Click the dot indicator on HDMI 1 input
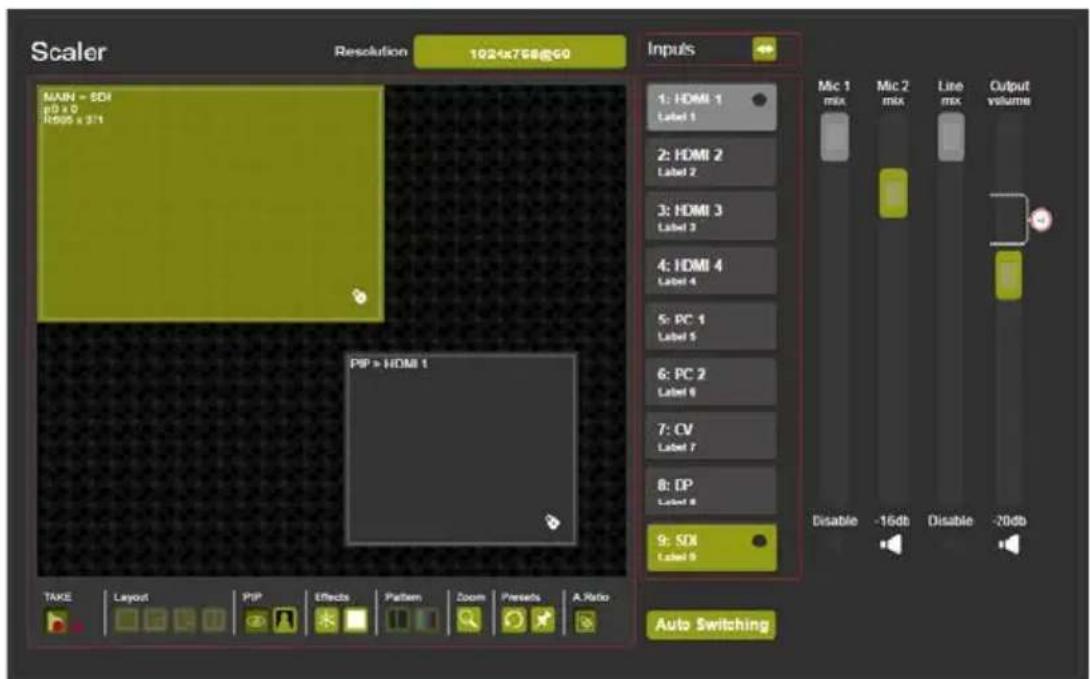 coord(759,99)
